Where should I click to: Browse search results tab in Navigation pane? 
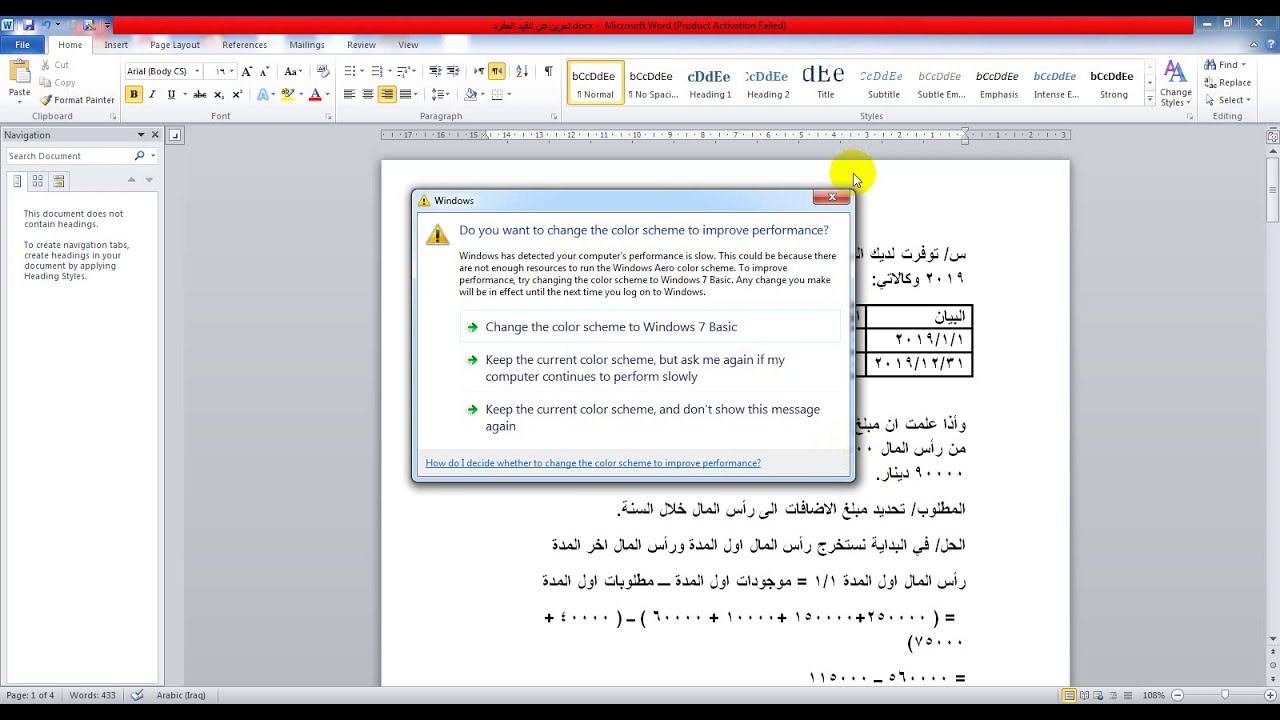[x=59, y=180]
